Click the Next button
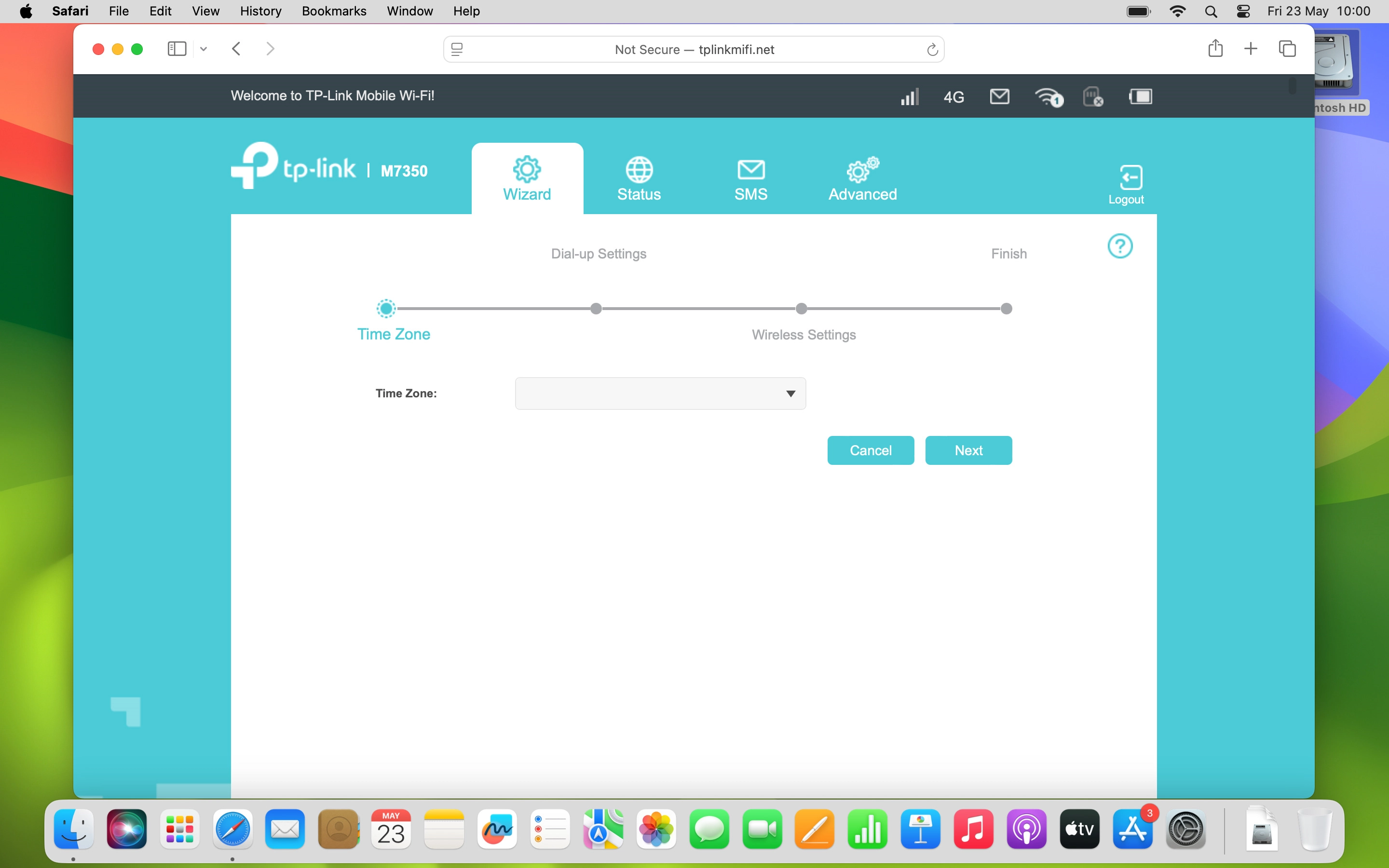Screen dimensions: 1389x868 tap(968, 450)
